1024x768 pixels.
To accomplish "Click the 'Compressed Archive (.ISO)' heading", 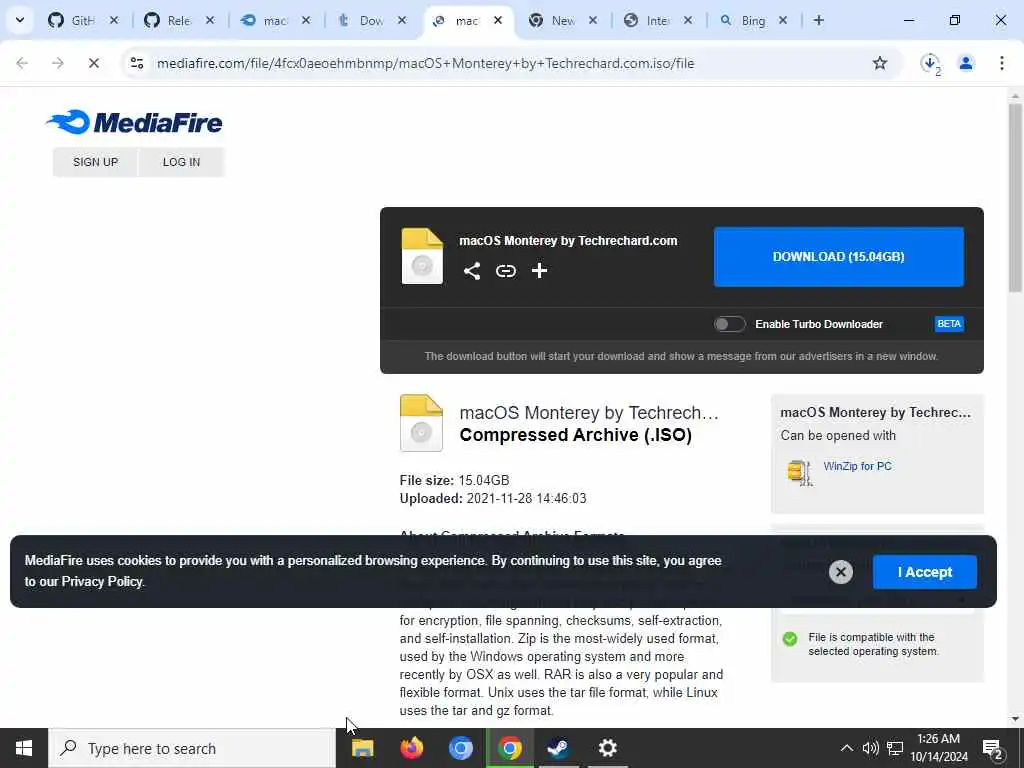I will click(575, 435).
